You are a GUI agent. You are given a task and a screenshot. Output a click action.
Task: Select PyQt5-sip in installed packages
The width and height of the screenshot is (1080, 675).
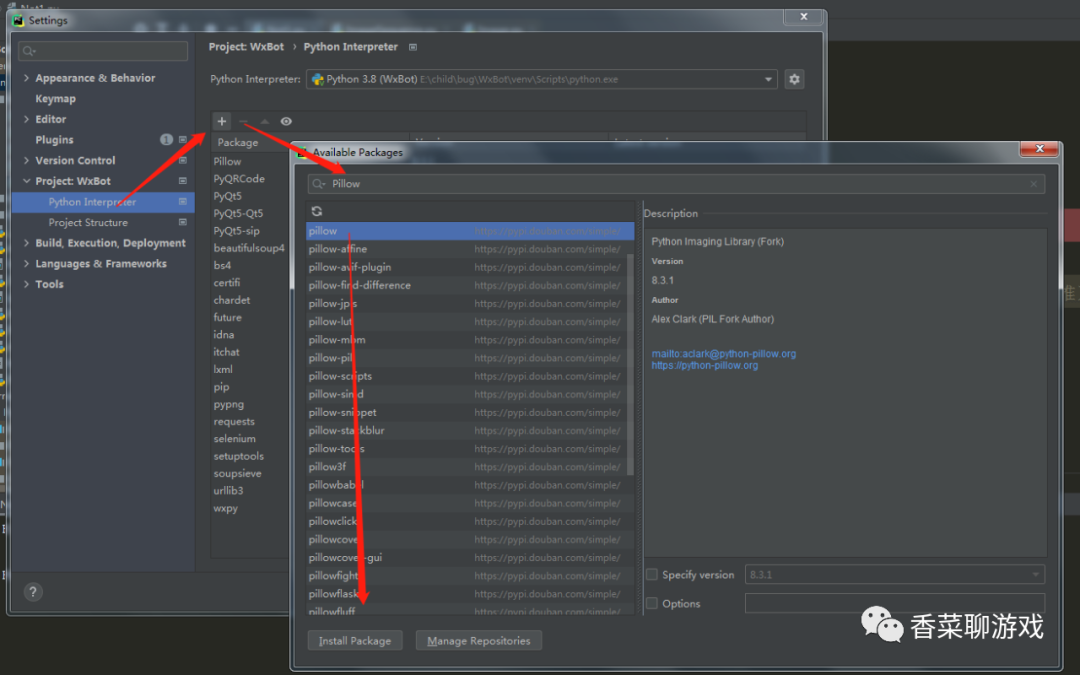point(236,231)
